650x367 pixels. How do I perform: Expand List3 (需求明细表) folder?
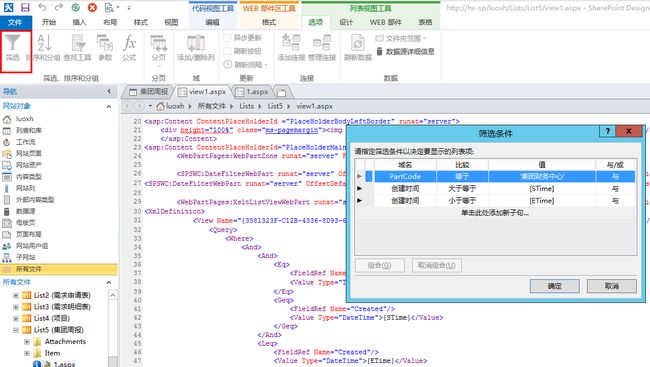coord(16,307)
